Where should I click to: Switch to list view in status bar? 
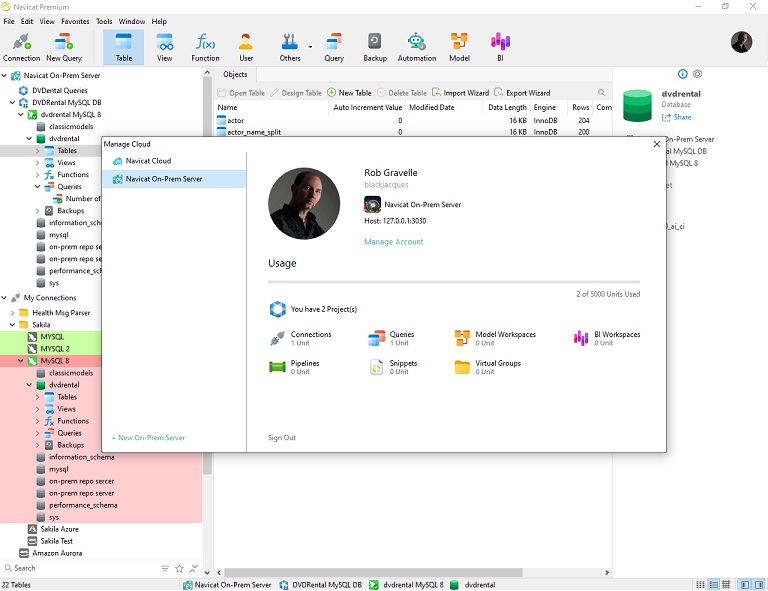(700, 585)
